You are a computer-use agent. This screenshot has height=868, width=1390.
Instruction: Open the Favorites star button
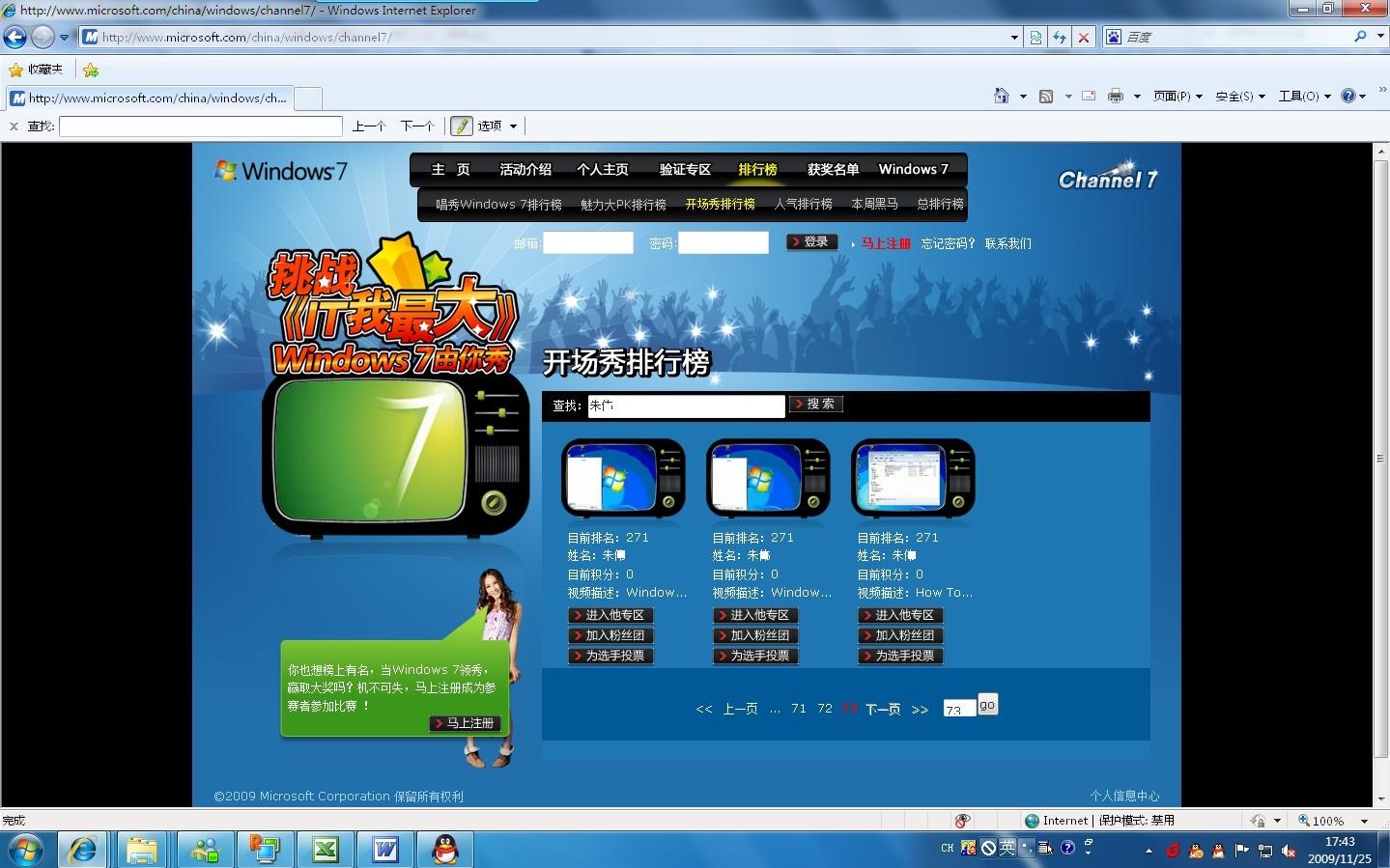click(x=36, y=70)
